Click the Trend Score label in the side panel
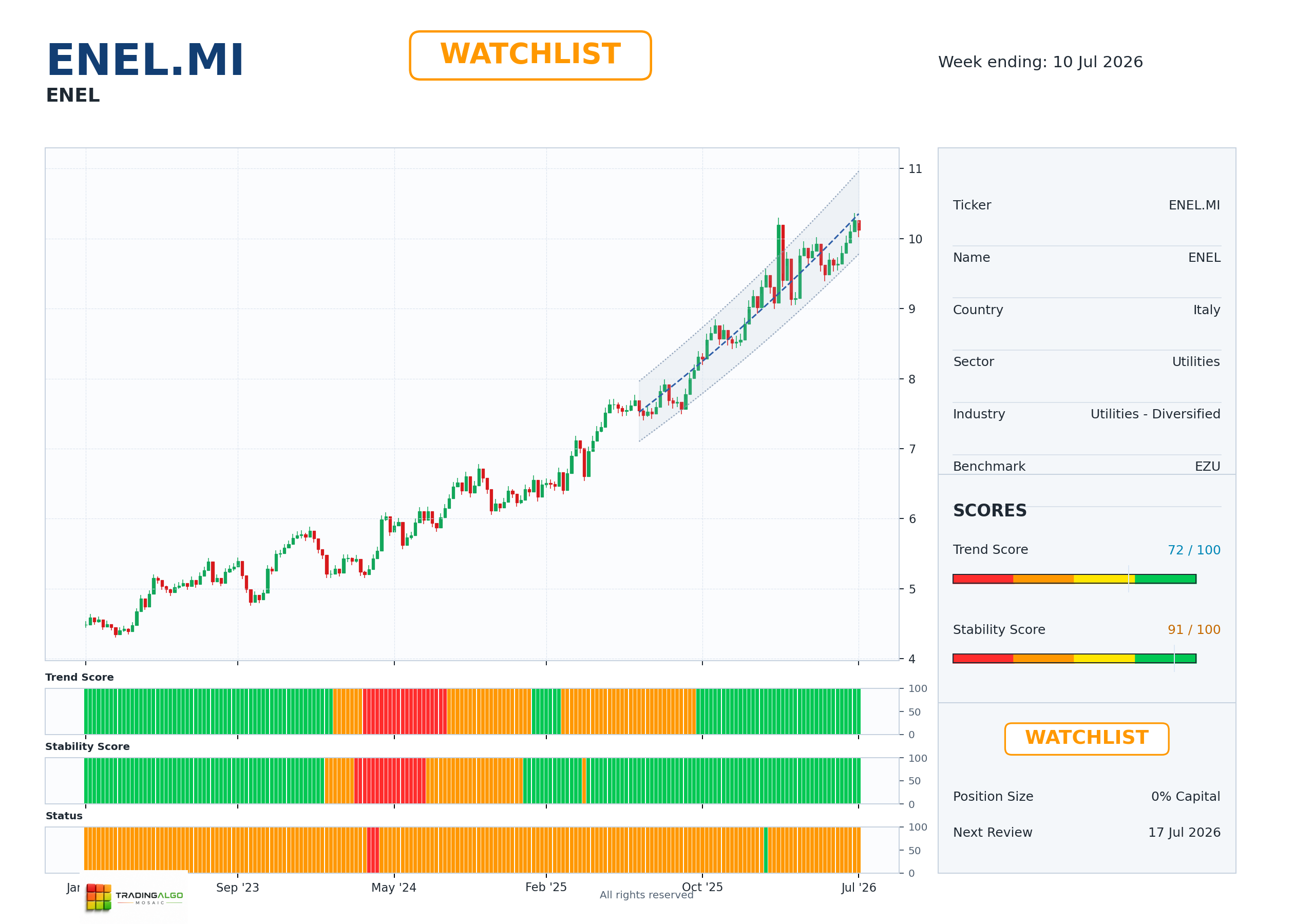 [990, 550]
